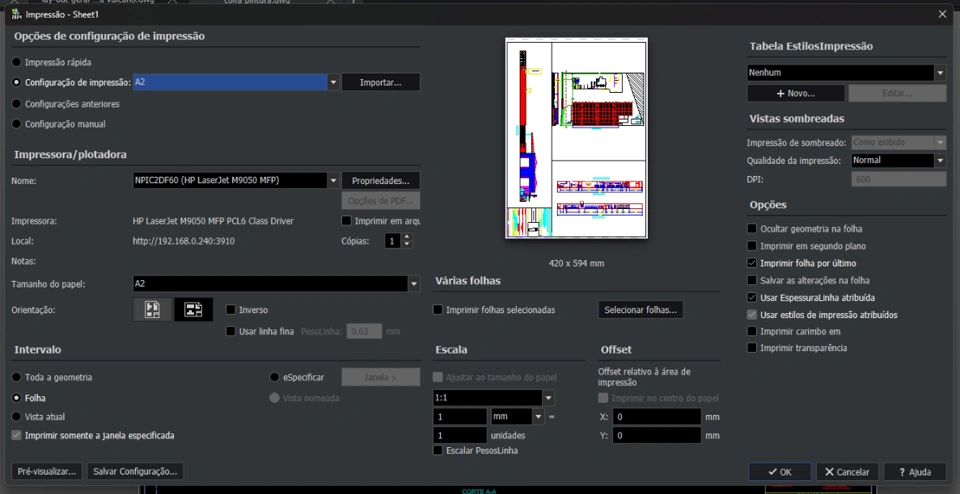This screenshot has height=494, width=960.
Task: Enable Usar linha fina checkbox
Action: [231, 331]
